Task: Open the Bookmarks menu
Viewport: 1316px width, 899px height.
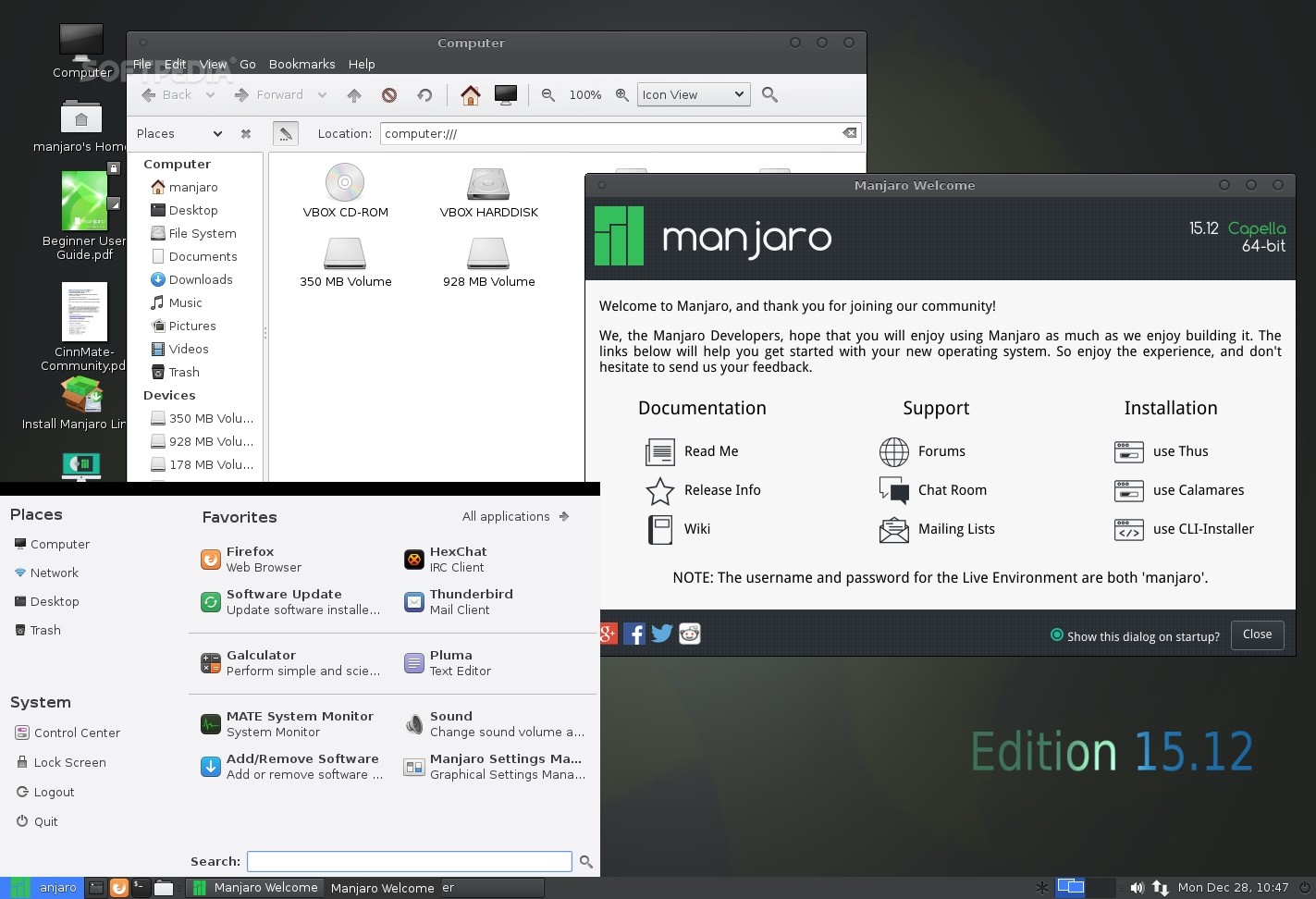Action: (x=301, y=65)
